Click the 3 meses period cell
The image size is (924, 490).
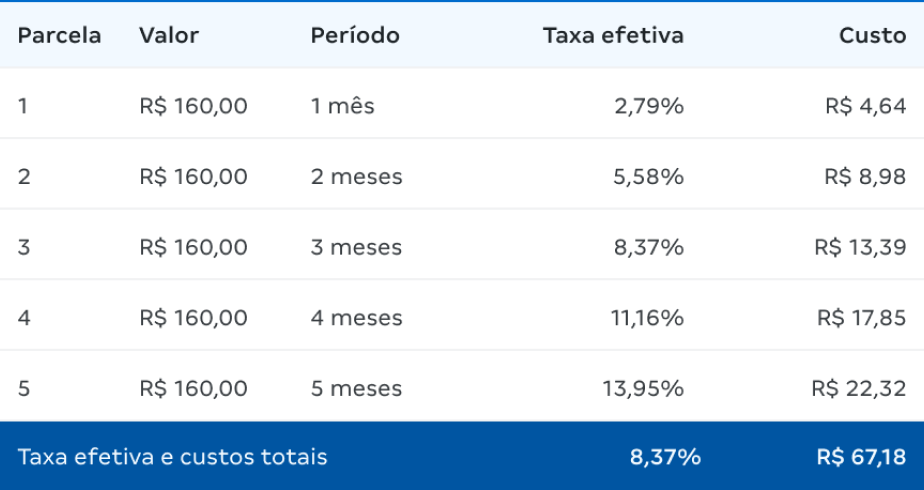tap(356, 247)
